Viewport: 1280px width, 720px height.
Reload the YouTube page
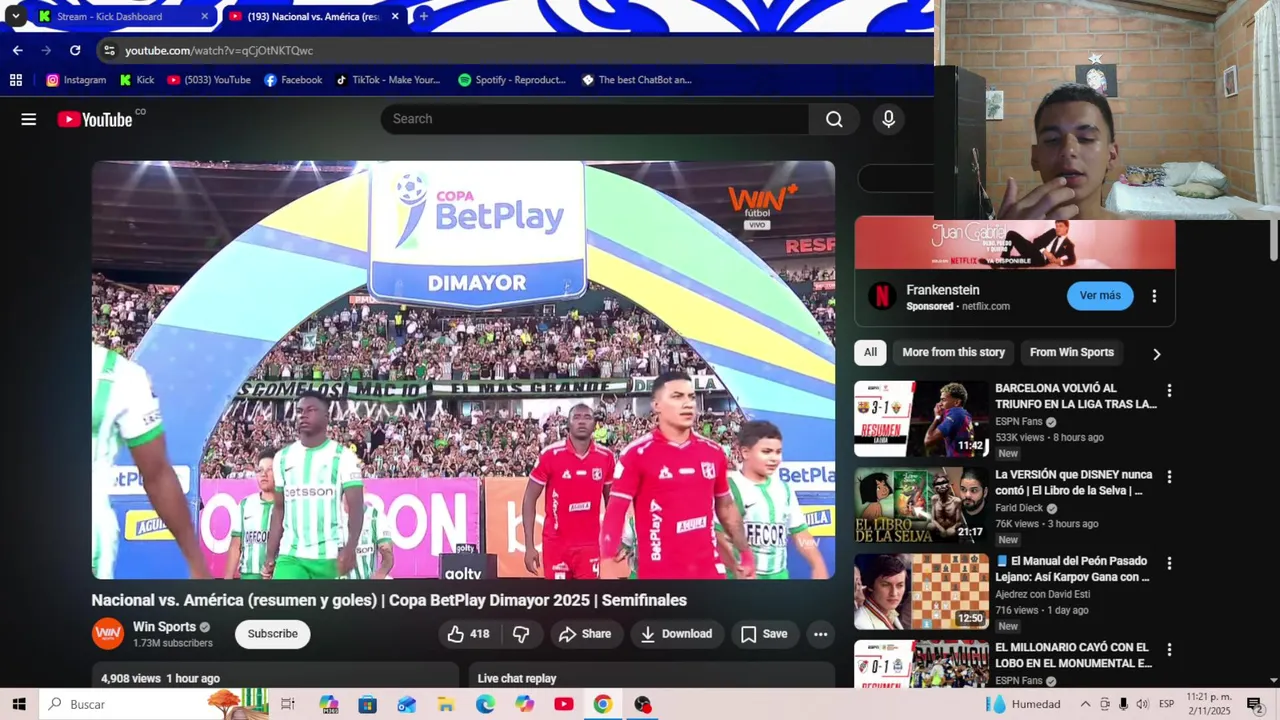pos(75,50)
